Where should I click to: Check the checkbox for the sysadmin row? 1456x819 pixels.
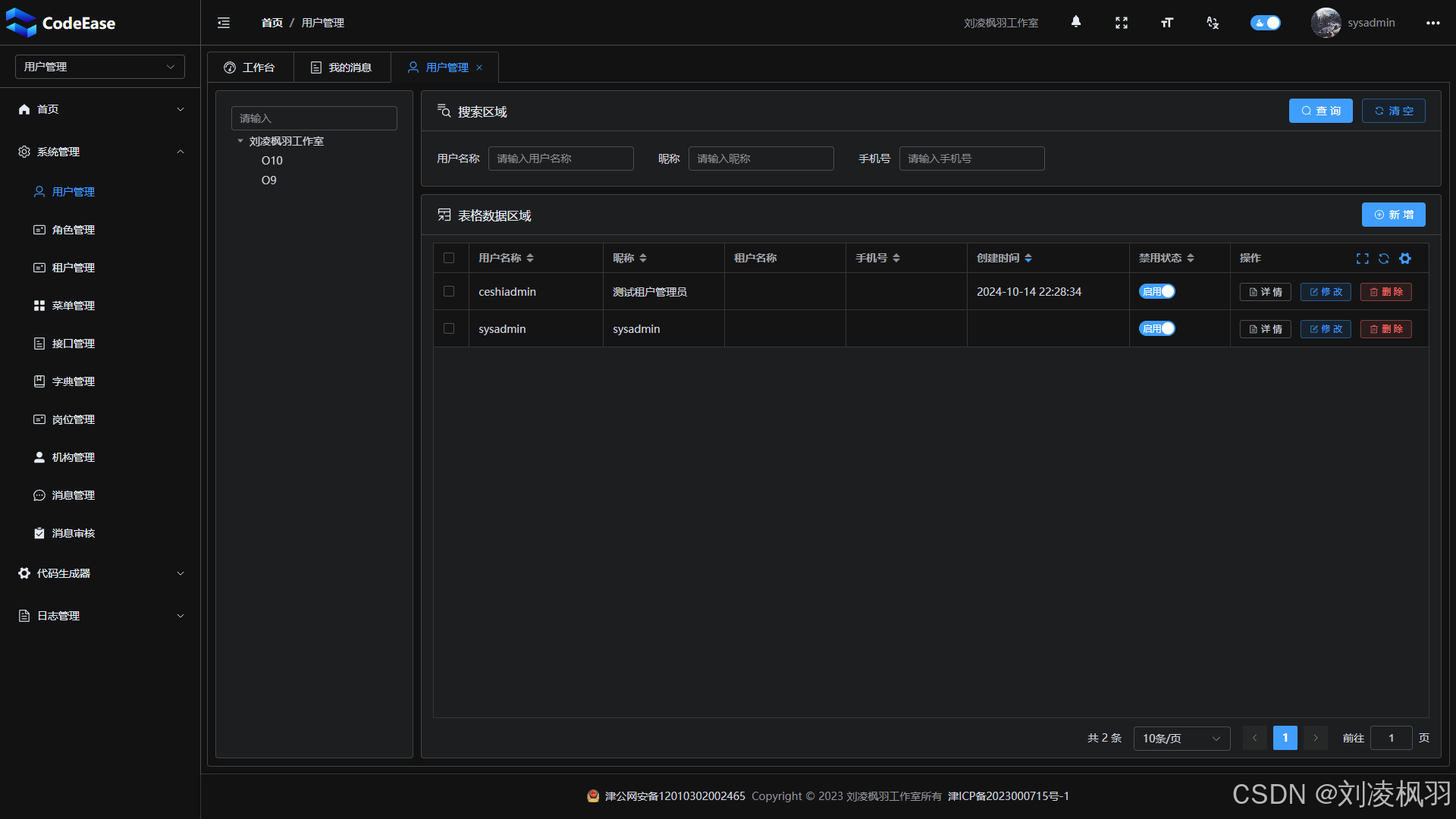click(449, 328)
